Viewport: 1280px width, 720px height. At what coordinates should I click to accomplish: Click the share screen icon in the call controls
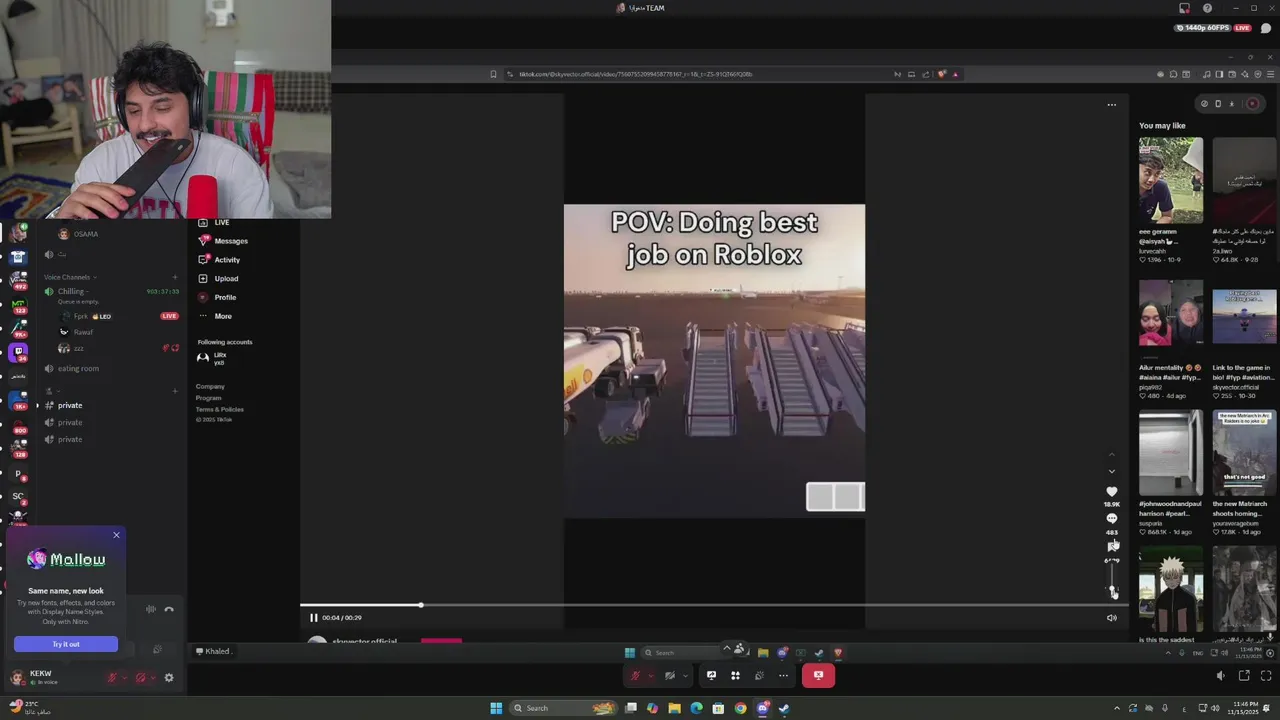(x=711, y=676)
